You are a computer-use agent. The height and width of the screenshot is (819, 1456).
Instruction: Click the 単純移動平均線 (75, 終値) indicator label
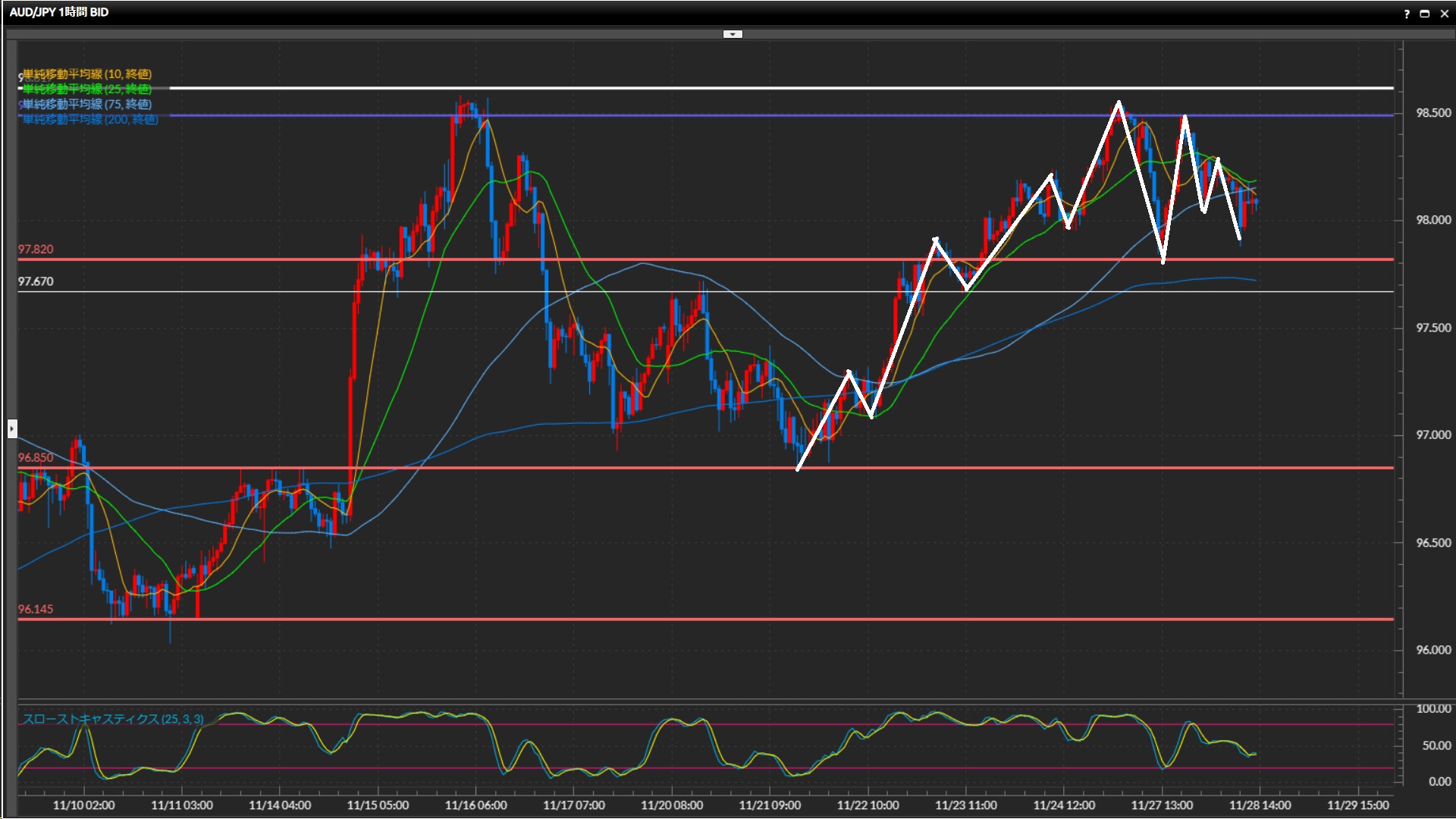click(x=87, y=104)
